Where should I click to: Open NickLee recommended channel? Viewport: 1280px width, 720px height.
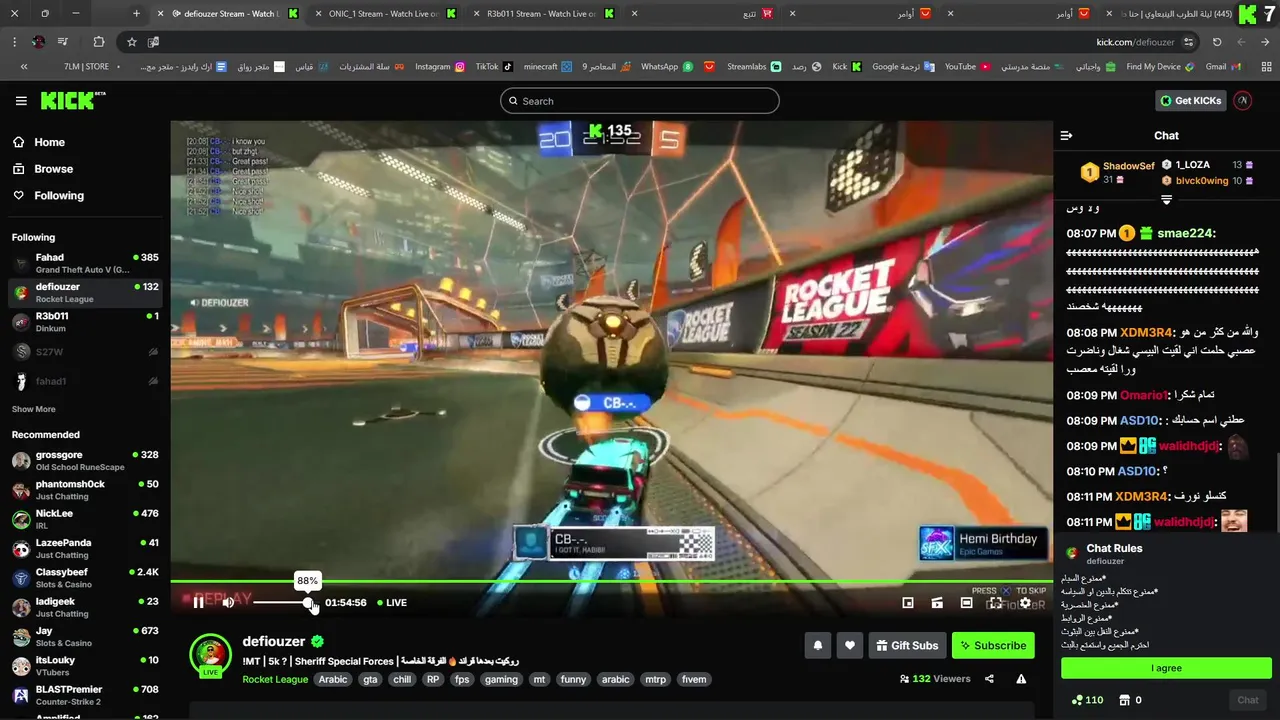tap(85, 519)
